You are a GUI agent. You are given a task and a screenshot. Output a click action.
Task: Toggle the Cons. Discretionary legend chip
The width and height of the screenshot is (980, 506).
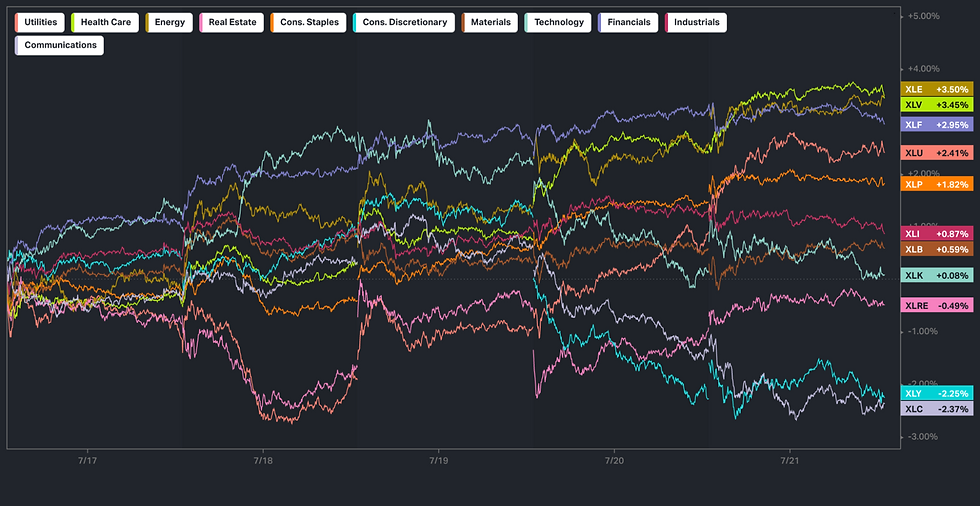coord(403,22)
